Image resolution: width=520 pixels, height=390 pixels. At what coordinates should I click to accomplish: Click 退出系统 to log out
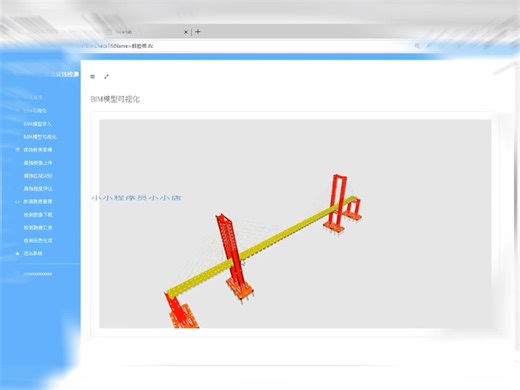pos(33,254)
